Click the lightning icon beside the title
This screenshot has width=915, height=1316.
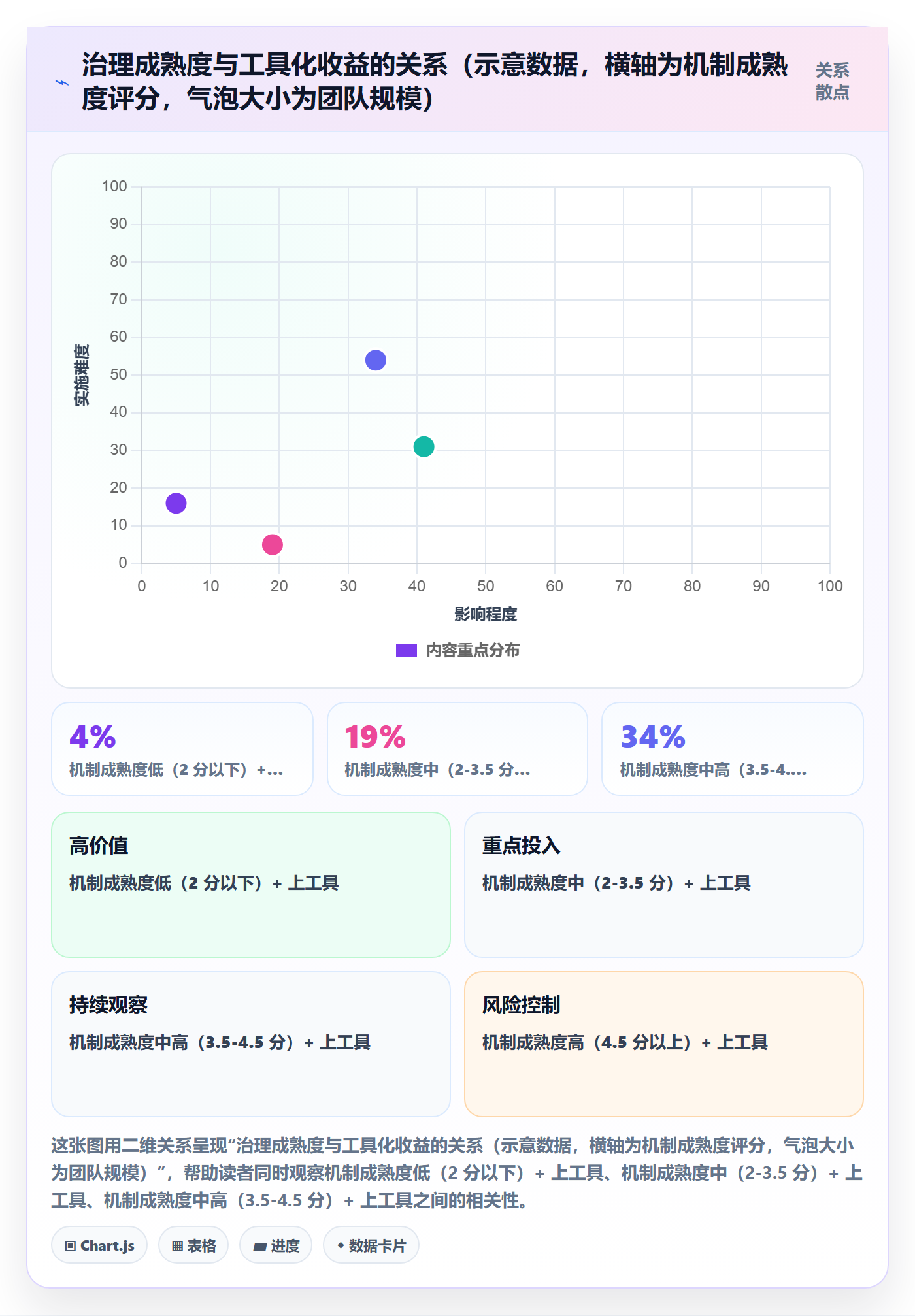(62, 82)
